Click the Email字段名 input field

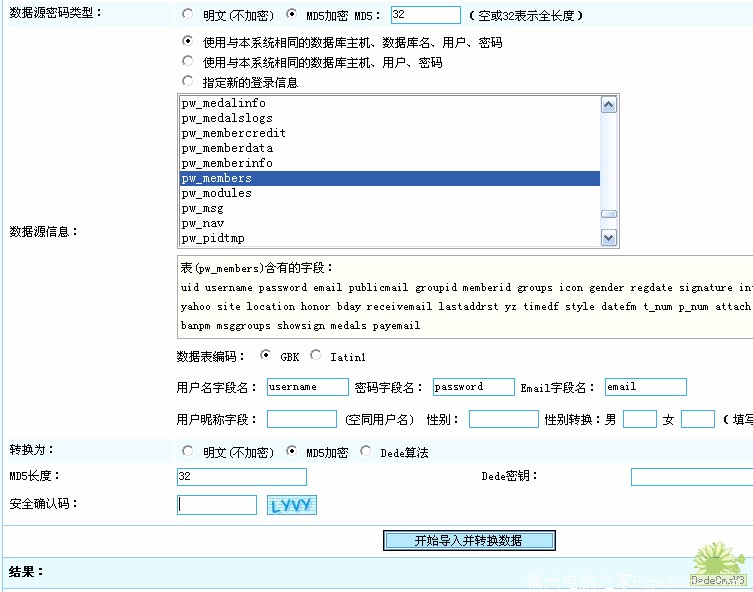[645, 387]
